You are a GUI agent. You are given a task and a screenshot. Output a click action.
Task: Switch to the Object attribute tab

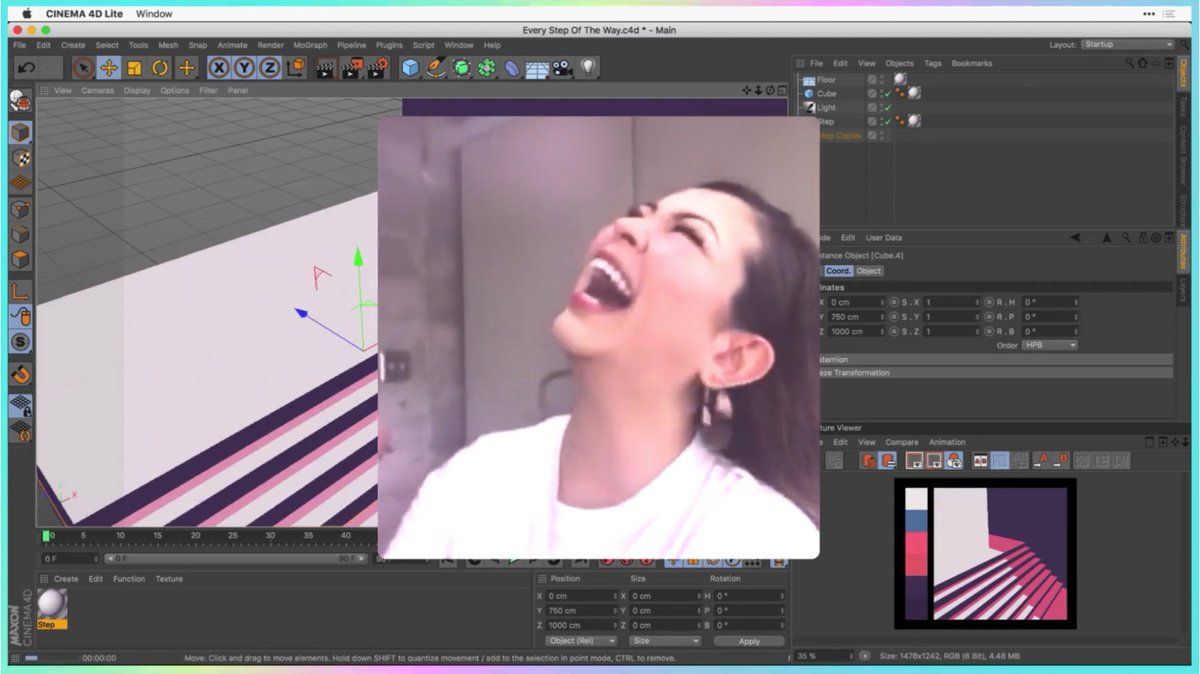pyautogui.click(x=869, y=271)
